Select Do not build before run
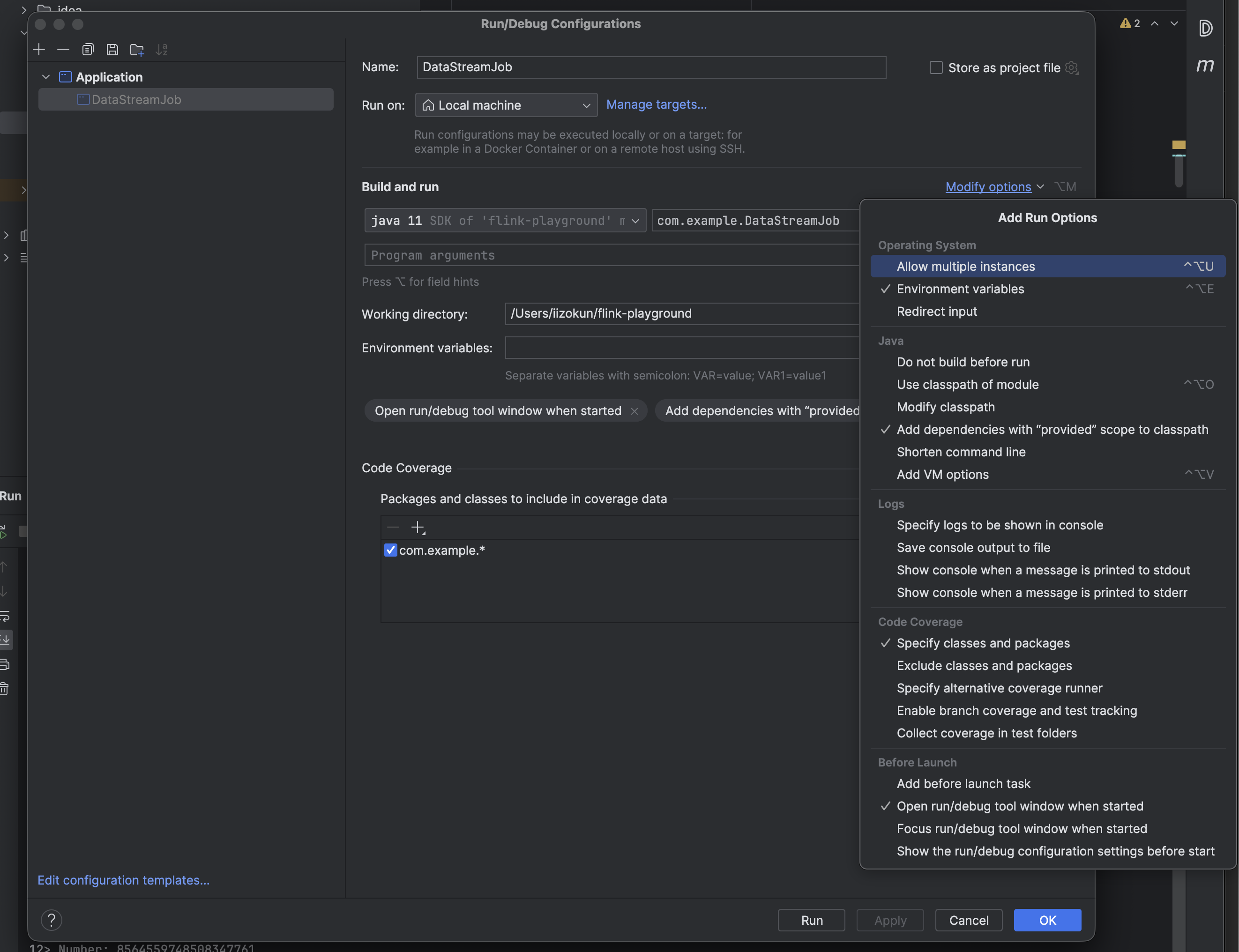 coord(1048,362)
